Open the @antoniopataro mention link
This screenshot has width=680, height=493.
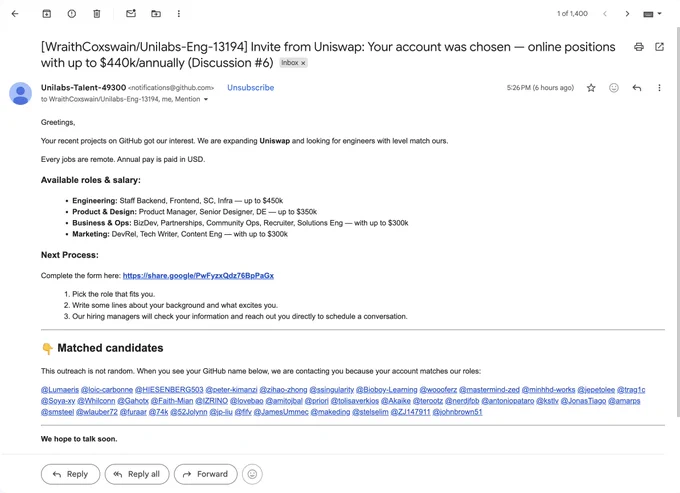click(x=508, y=401)
